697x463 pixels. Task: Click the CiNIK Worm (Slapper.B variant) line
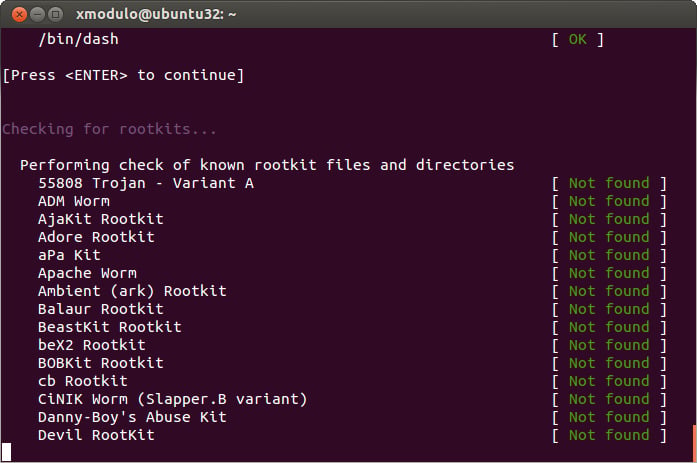[x=172, y=399]
